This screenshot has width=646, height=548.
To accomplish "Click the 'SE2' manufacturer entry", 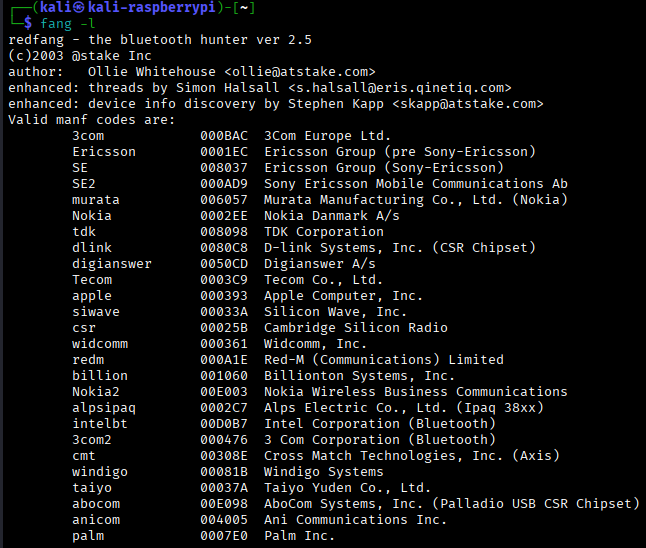I will tap(84, 184).
